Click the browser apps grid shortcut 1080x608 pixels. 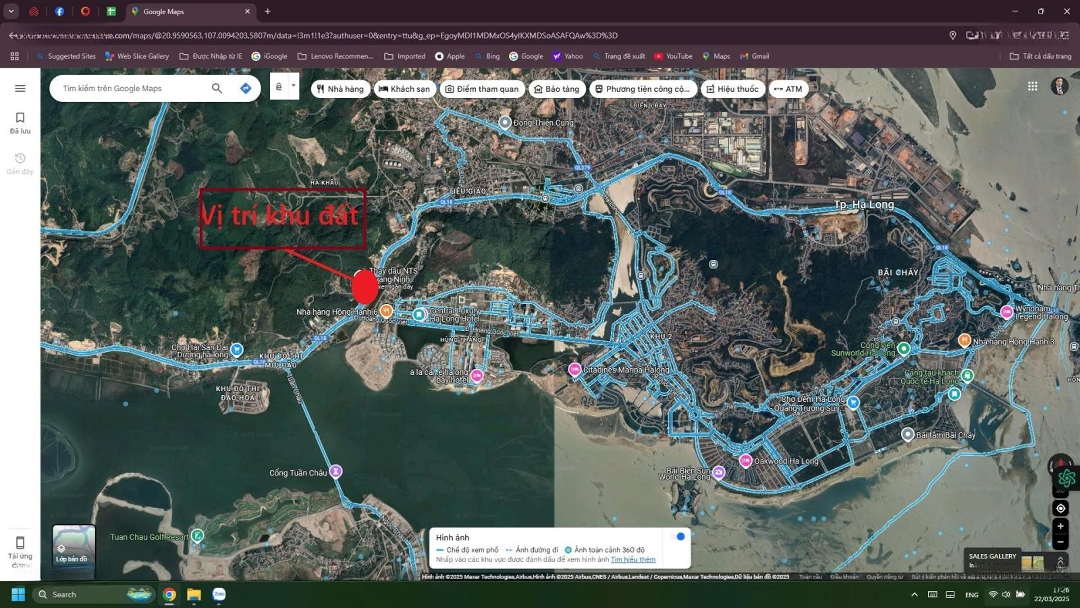click(x=14, y=56)
